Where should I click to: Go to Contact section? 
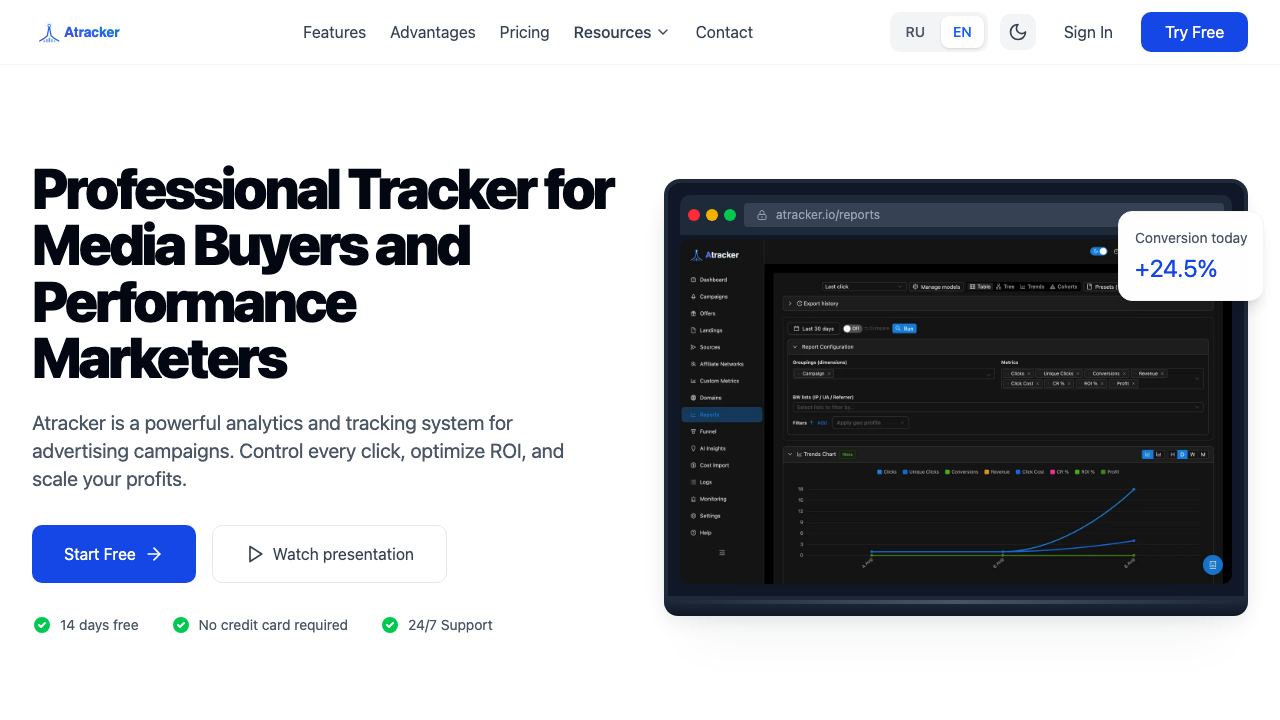tap(724, 32)
